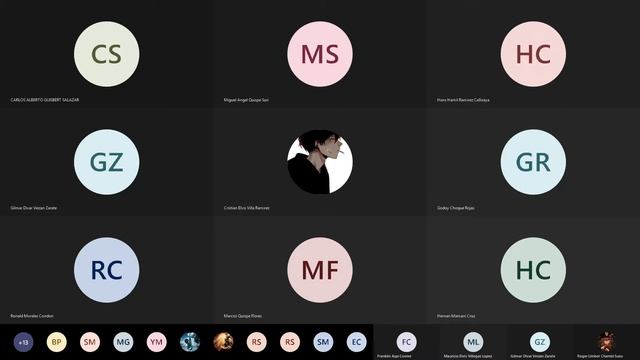Select the MG avatar in the strip
This screenshot has height=360, width=640.
(x=123, y=342)
